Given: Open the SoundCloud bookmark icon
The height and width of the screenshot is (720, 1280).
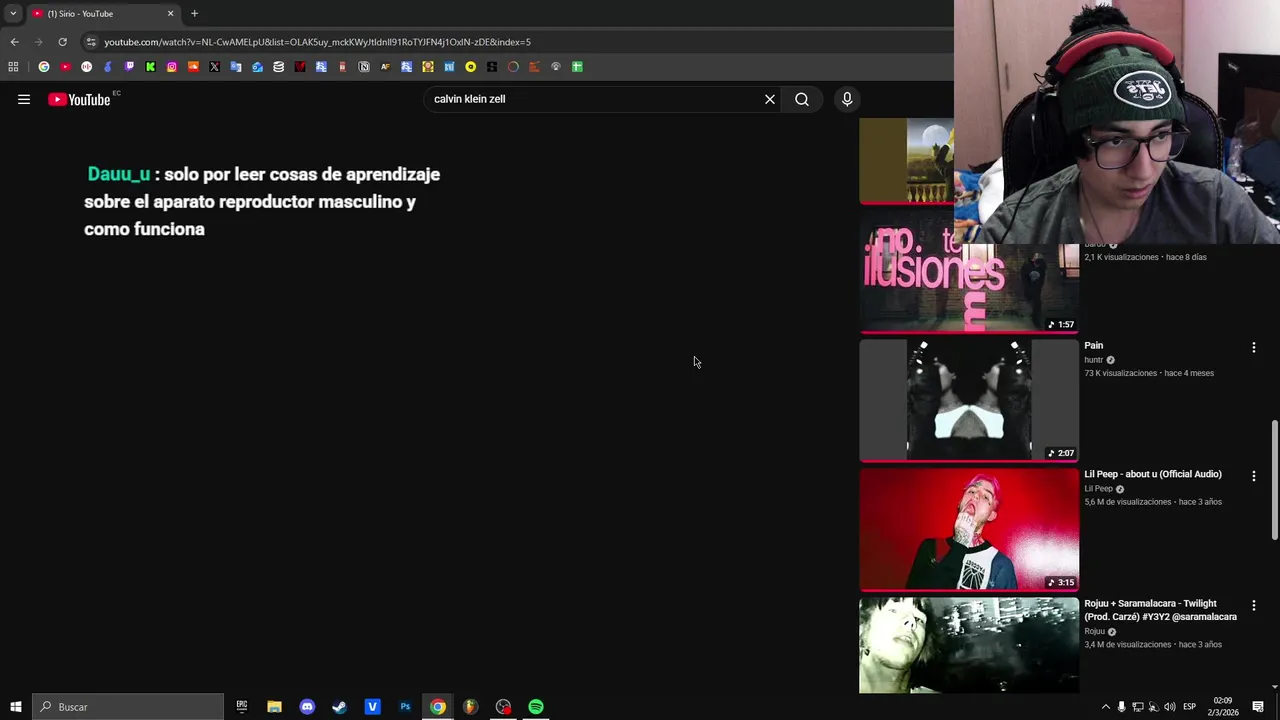Looking at the screenshot, I should click(193, 67).
